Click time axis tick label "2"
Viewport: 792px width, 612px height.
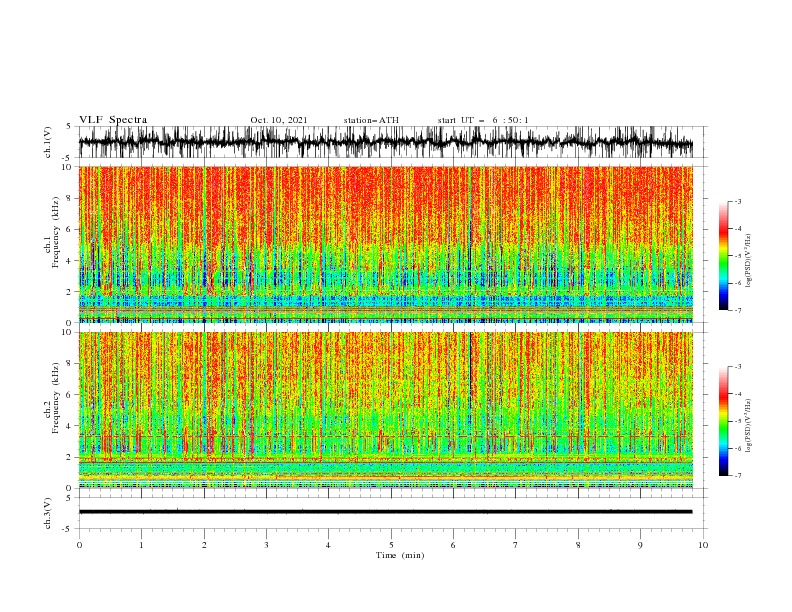tap(204, 545)
